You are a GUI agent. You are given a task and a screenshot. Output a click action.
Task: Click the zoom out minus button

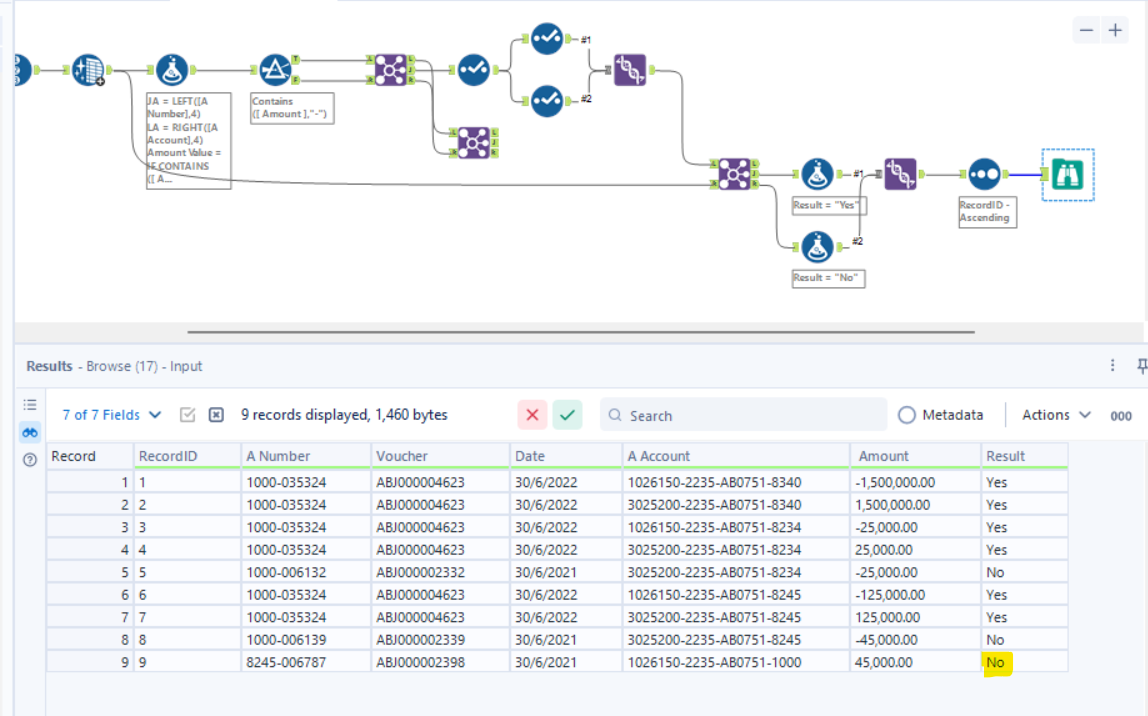(x=1086, y=30)
